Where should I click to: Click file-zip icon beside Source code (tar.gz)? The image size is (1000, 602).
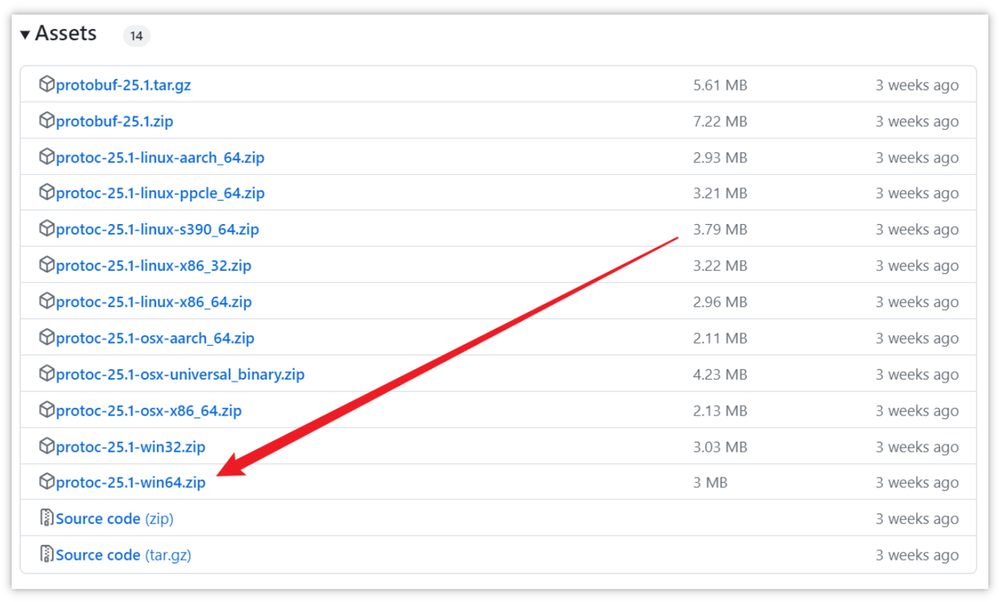[46, 554]
